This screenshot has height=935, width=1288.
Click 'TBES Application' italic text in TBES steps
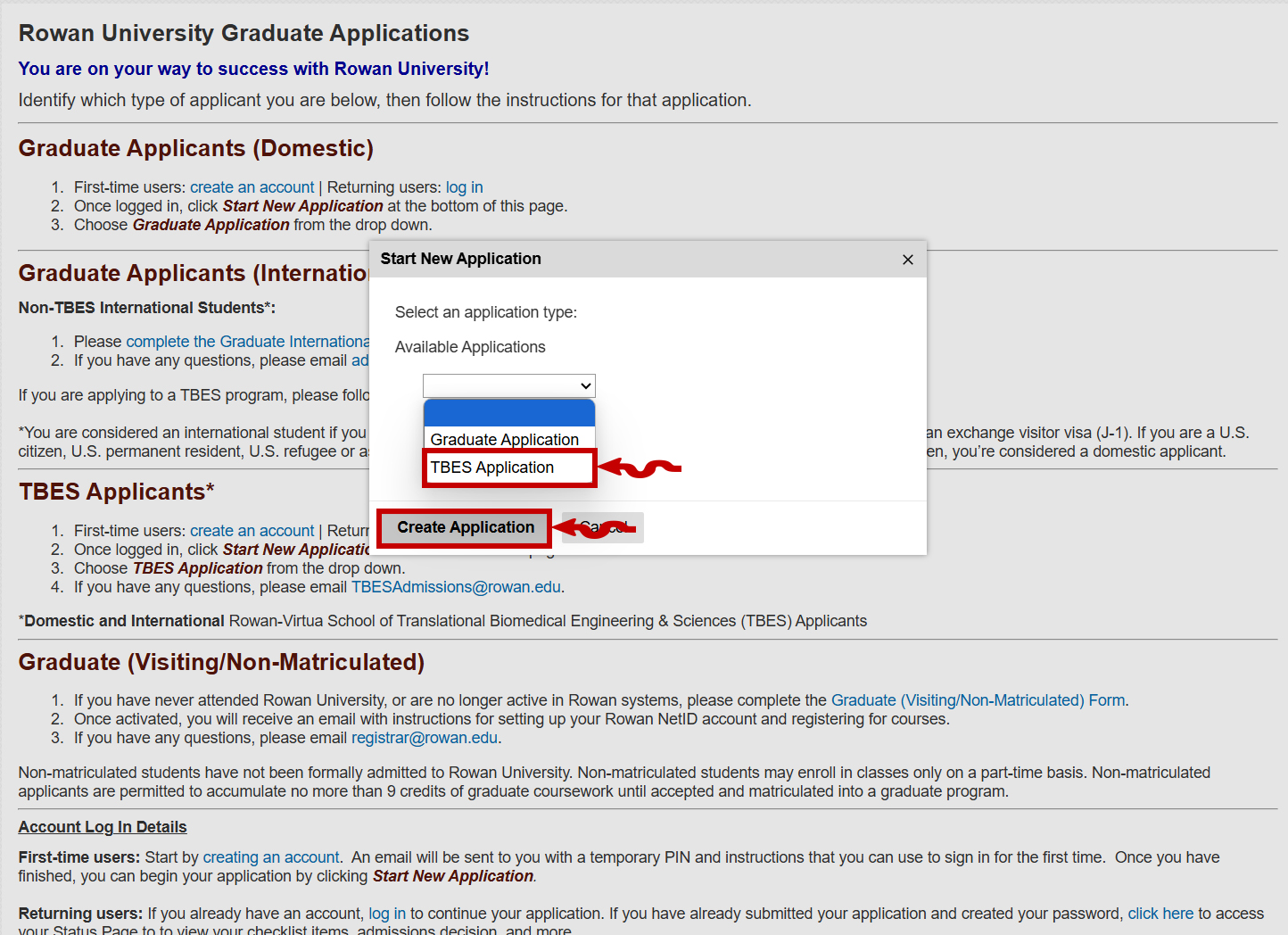[198, 568]
